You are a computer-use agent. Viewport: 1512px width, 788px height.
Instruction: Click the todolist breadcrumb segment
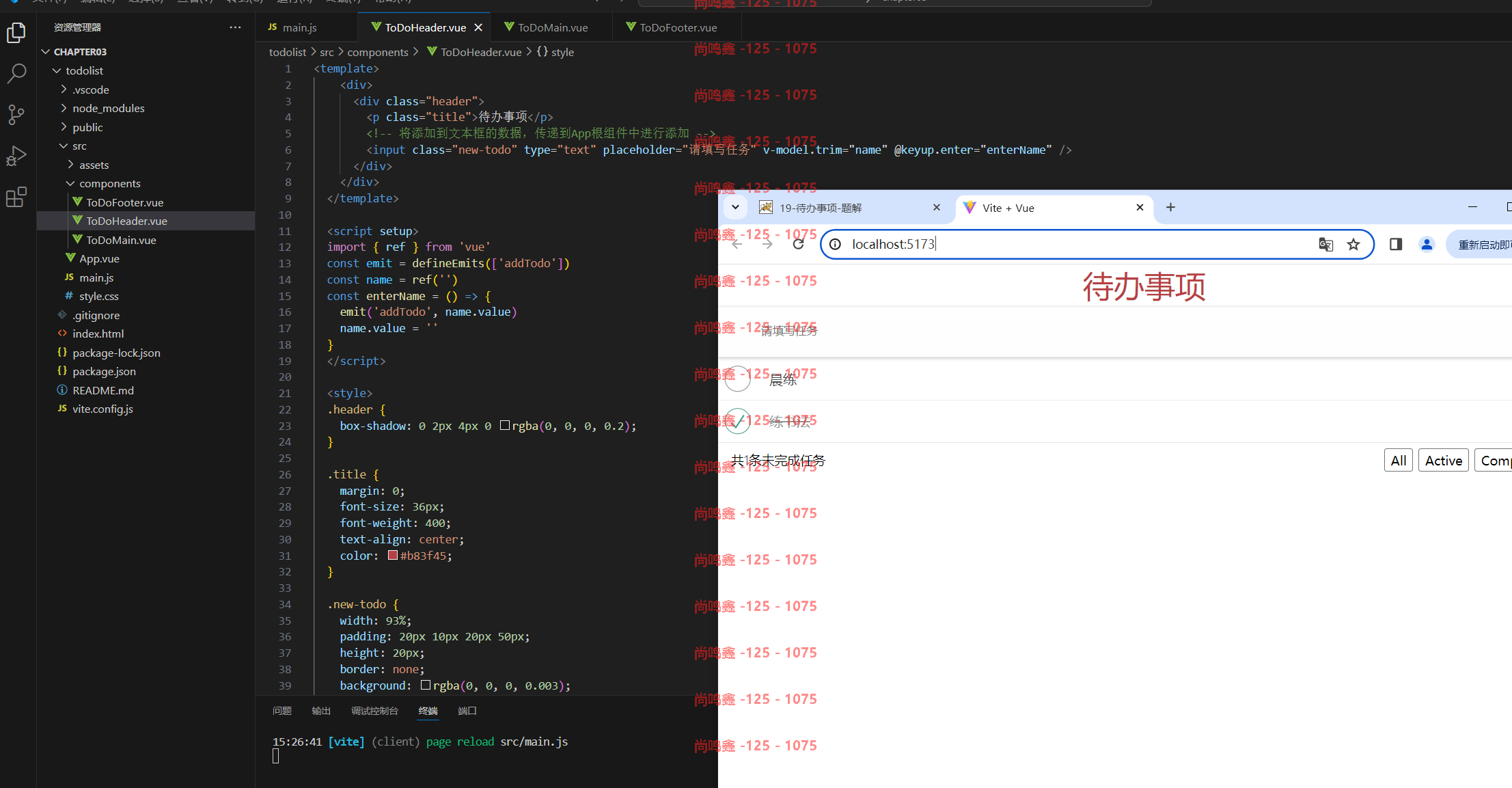(288, 52)
